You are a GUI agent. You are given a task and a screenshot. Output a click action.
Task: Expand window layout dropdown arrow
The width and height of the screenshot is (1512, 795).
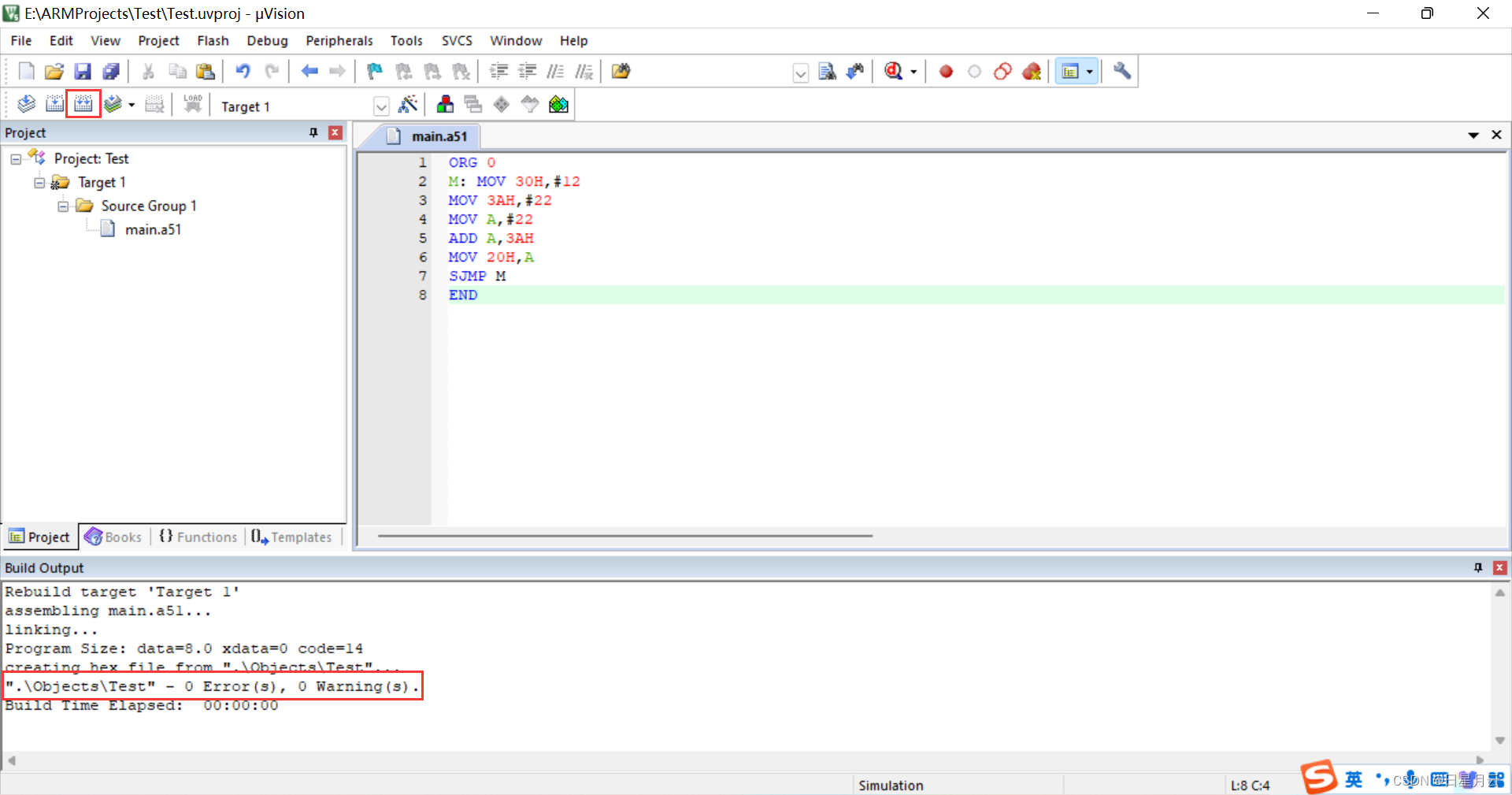1090,72
